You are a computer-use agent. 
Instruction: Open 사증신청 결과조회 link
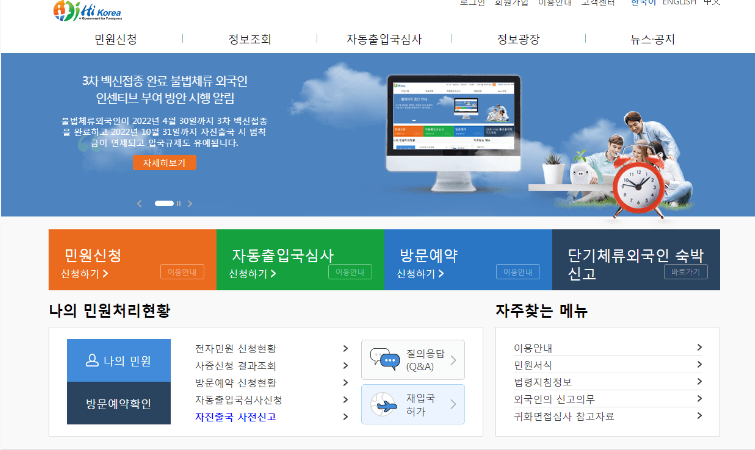coord(235,366)
